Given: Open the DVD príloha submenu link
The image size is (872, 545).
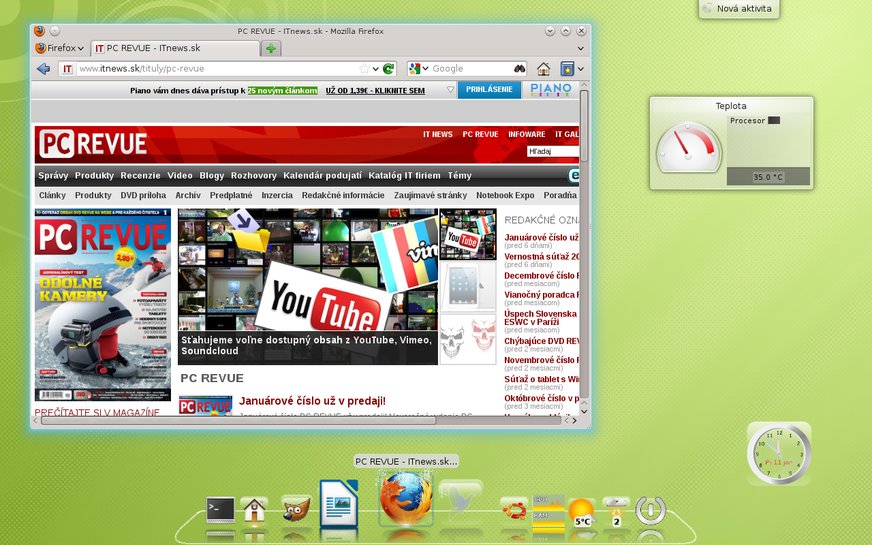Looking at the screenshot, I should pos(143,195).
